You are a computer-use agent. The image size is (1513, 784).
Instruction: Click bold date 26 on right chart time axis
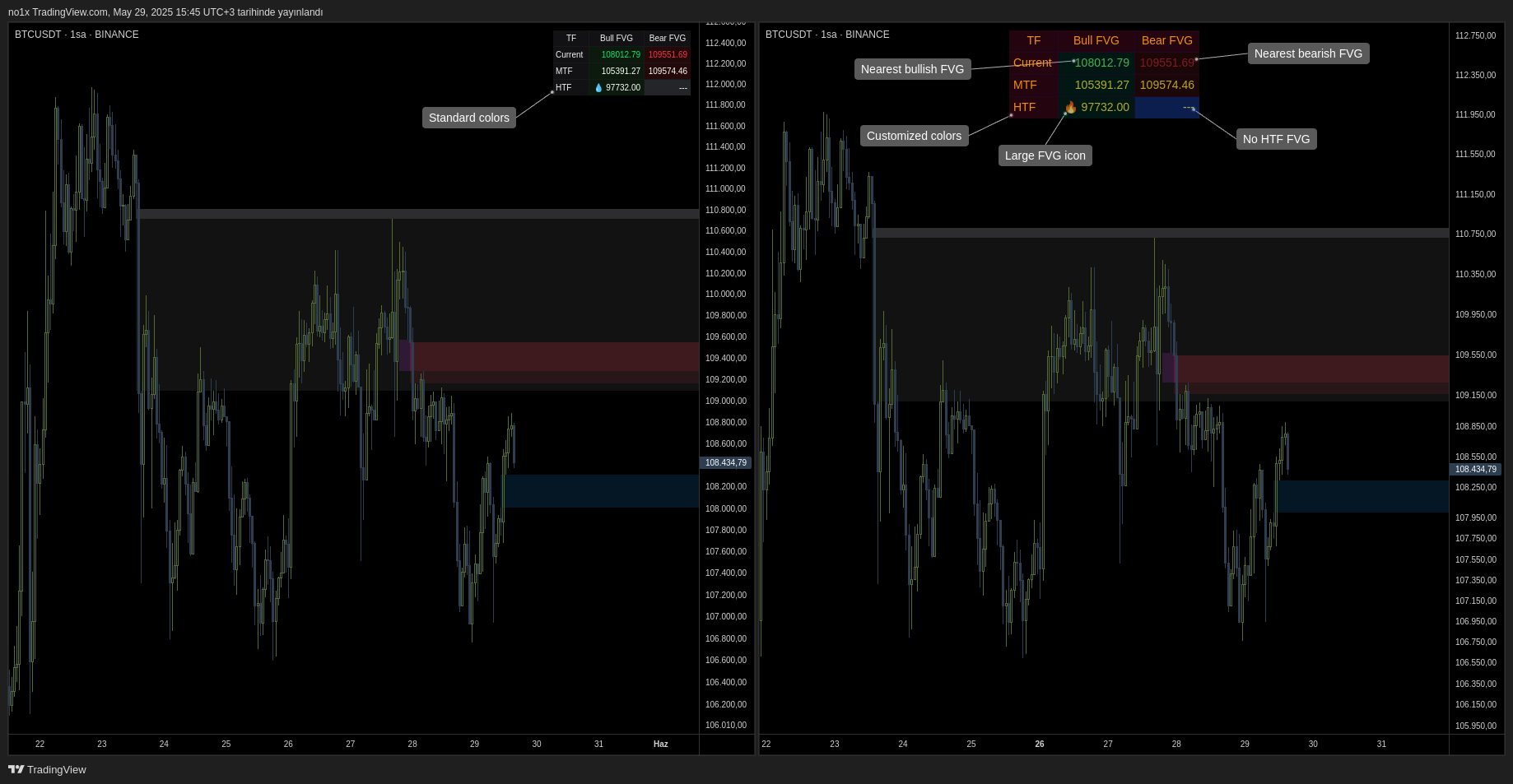coord(1040,744)
